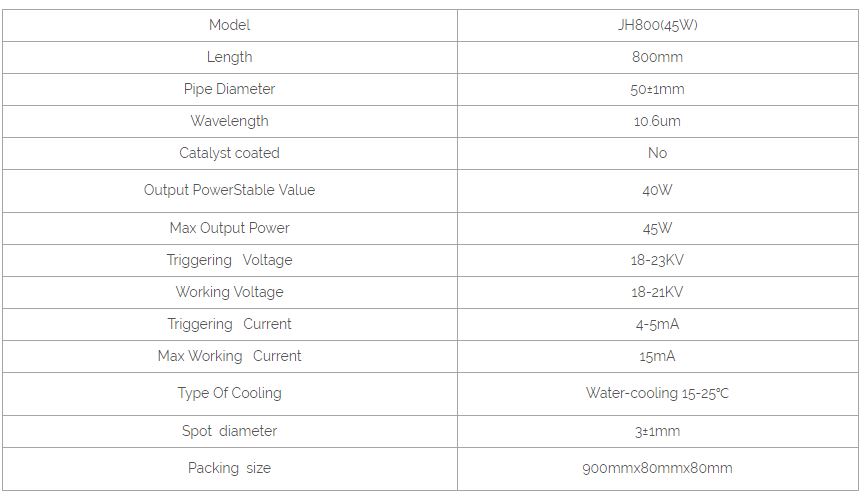The image size is (866, 496).
Task: Click the Working Voltage label
Action: (x=229, y=292)
